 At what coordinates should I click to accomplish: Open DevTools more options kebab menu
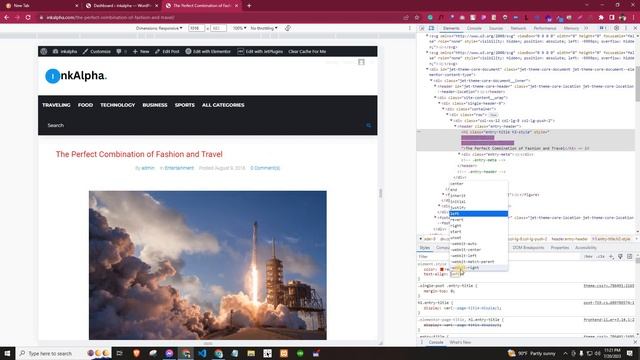626,28
